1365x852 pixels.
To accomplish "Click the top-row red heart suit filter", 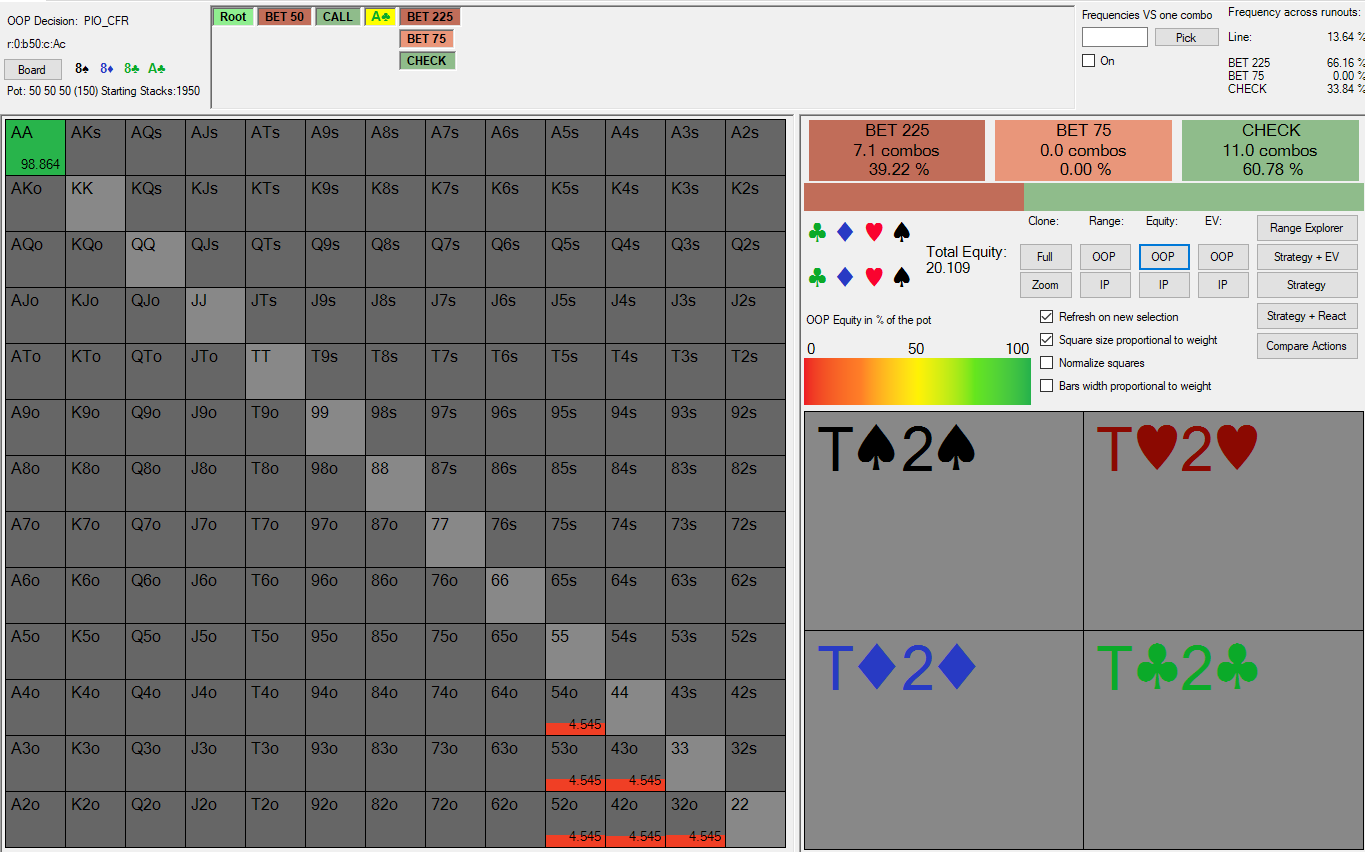I will [873, 232].
